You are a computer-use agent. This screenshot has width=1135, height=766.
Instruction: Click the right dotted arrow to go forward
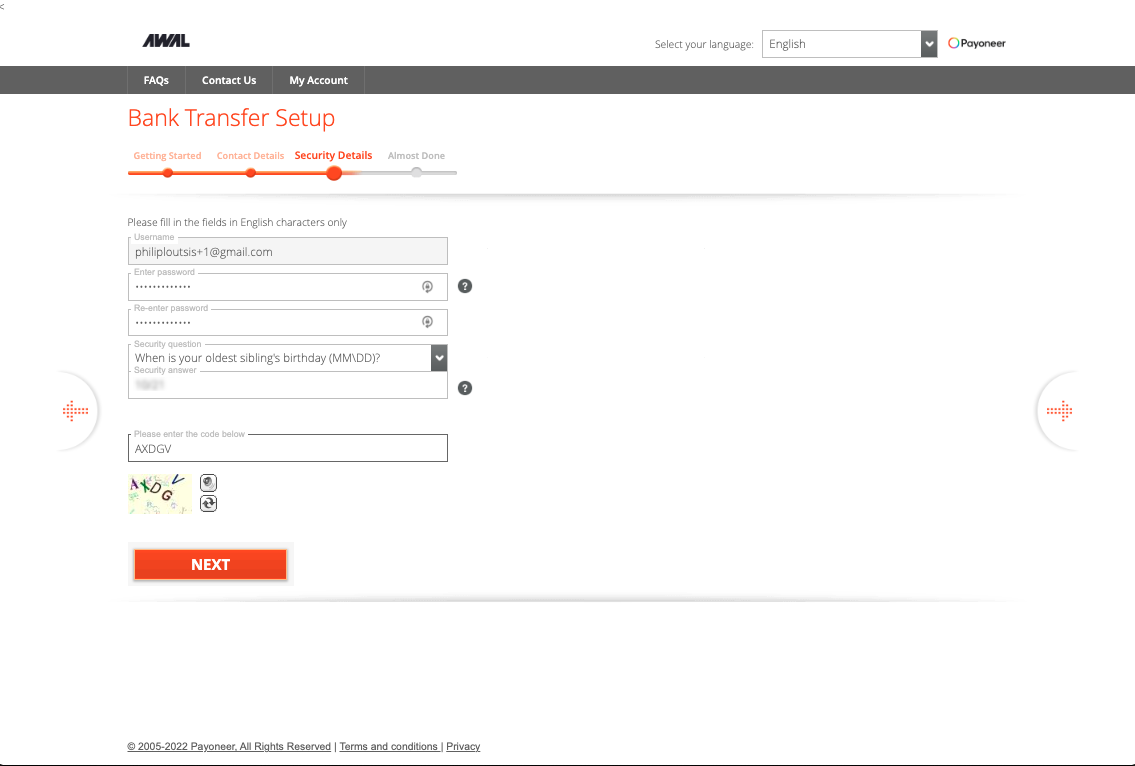tap(1059, 411)
